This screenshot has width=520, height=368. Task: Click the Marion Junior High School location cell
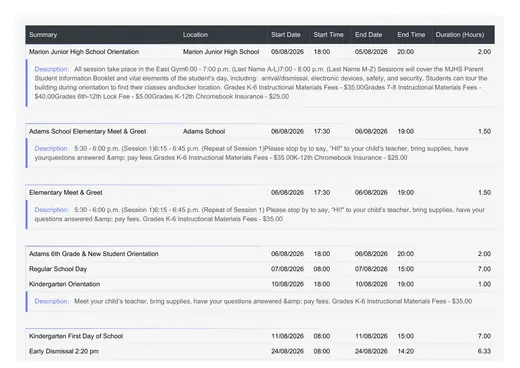tap(221, 52)
